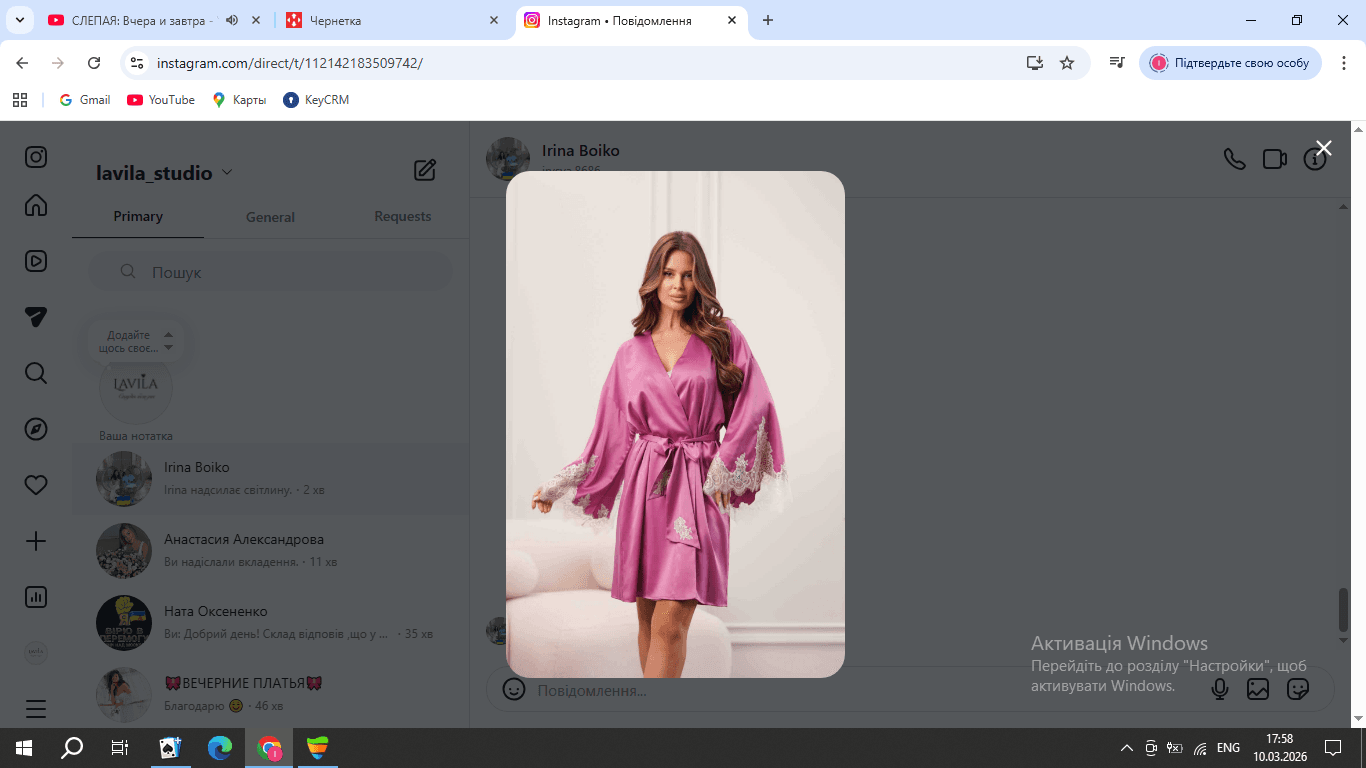Open conversation with Анастасия Александрова
The image size is (1366, 768).
[x=271, y=550]
